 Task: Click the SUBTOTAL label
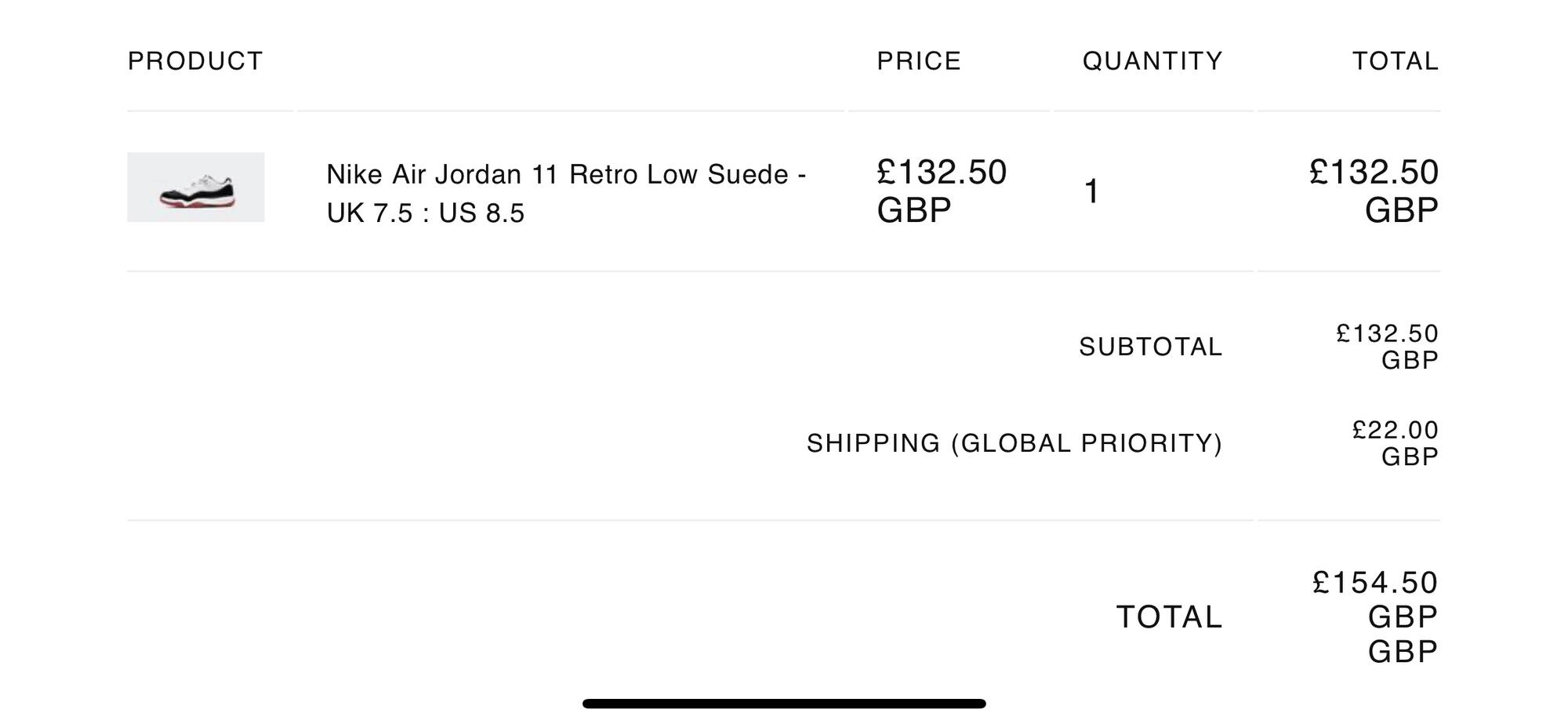(1150, 347)
